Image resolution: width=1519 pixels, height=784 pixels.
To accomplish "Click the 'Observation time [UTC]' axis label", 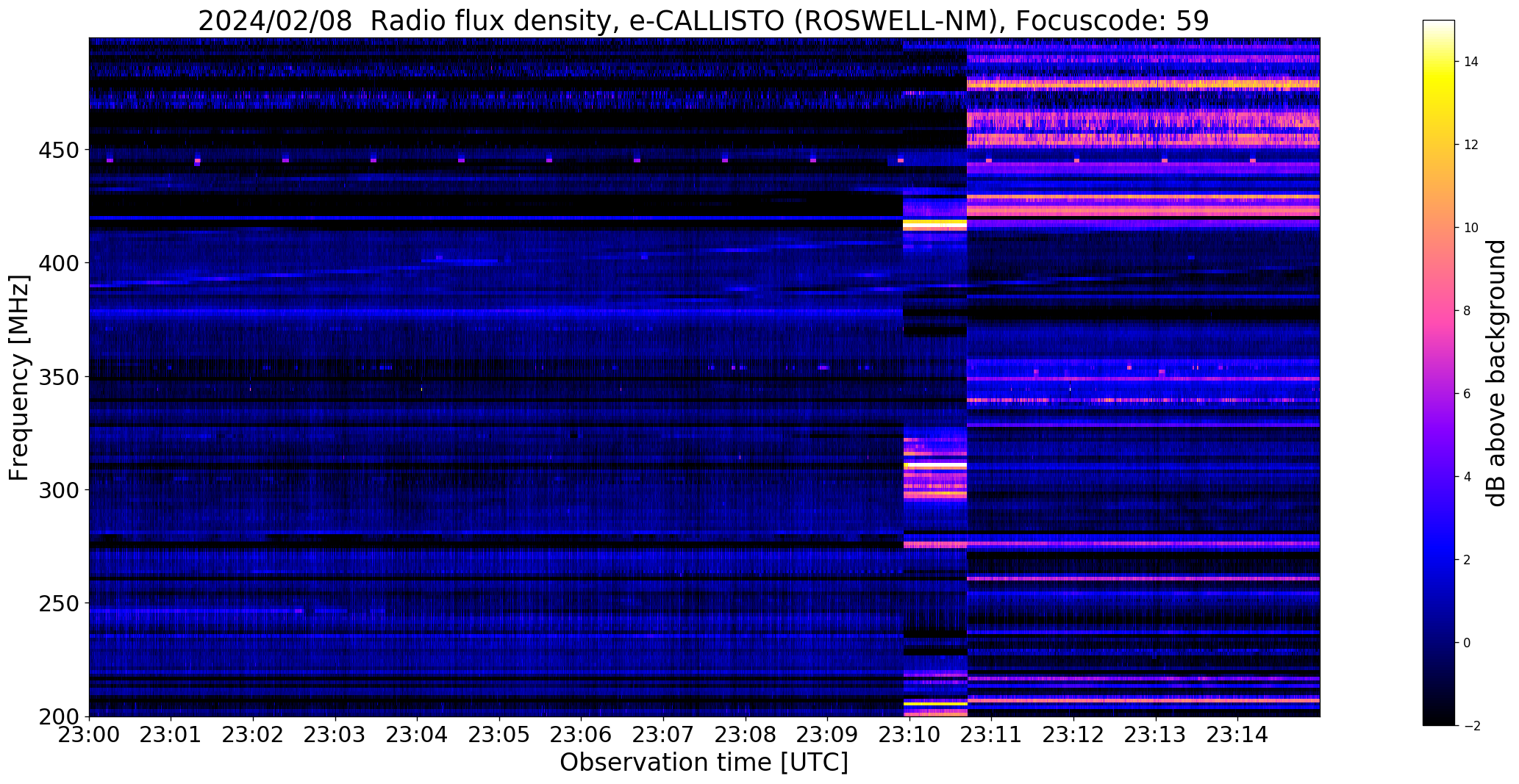I will [704, 763].
